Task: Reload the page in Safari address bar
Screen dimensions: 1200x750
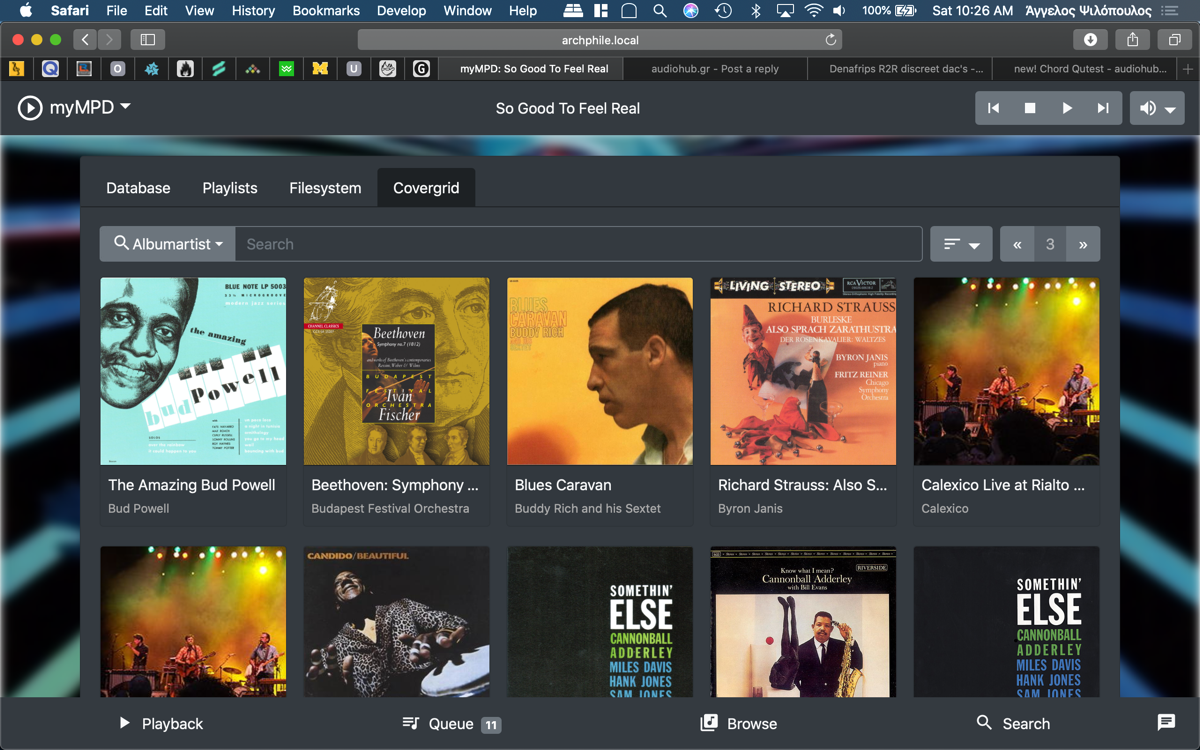Action: (x=830, y=40)
